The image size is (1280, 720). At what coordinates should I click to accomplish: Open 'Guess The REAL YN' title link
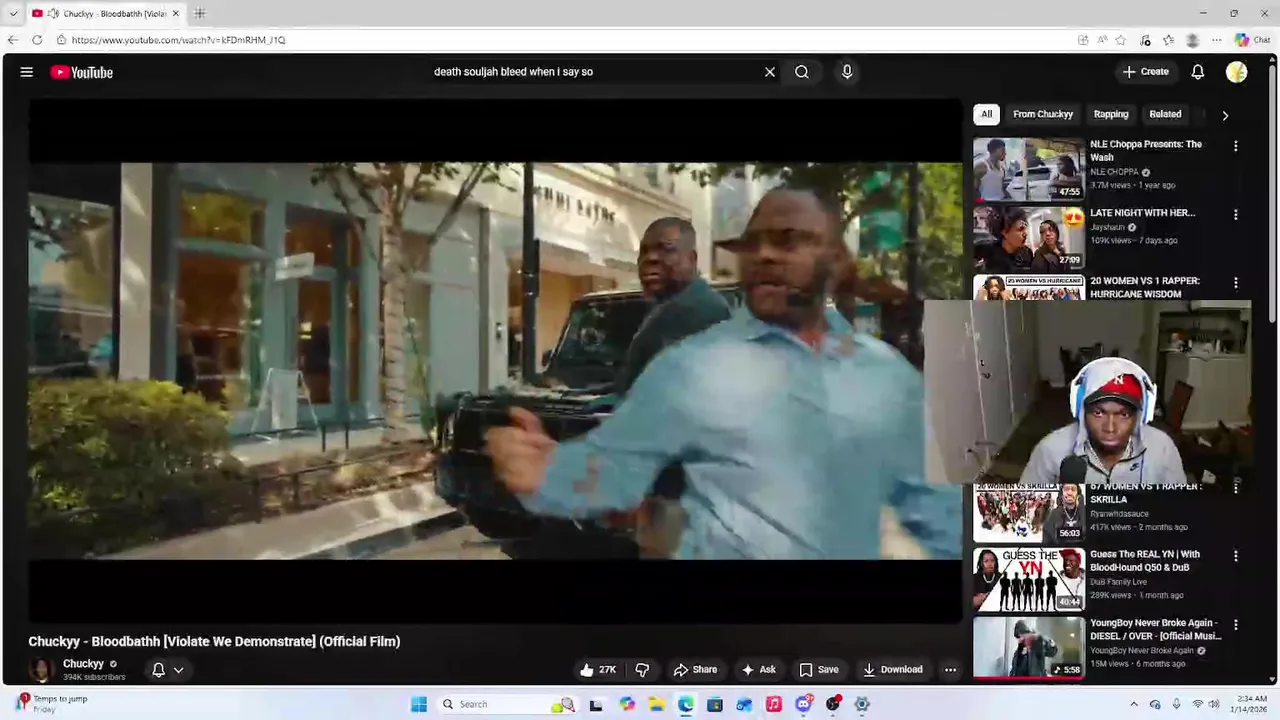tap(1145, 560)
